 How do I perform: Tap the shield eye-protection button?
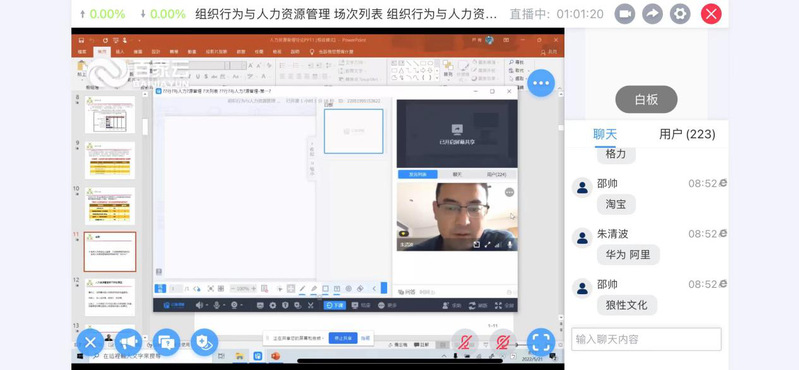pos(204,342)
